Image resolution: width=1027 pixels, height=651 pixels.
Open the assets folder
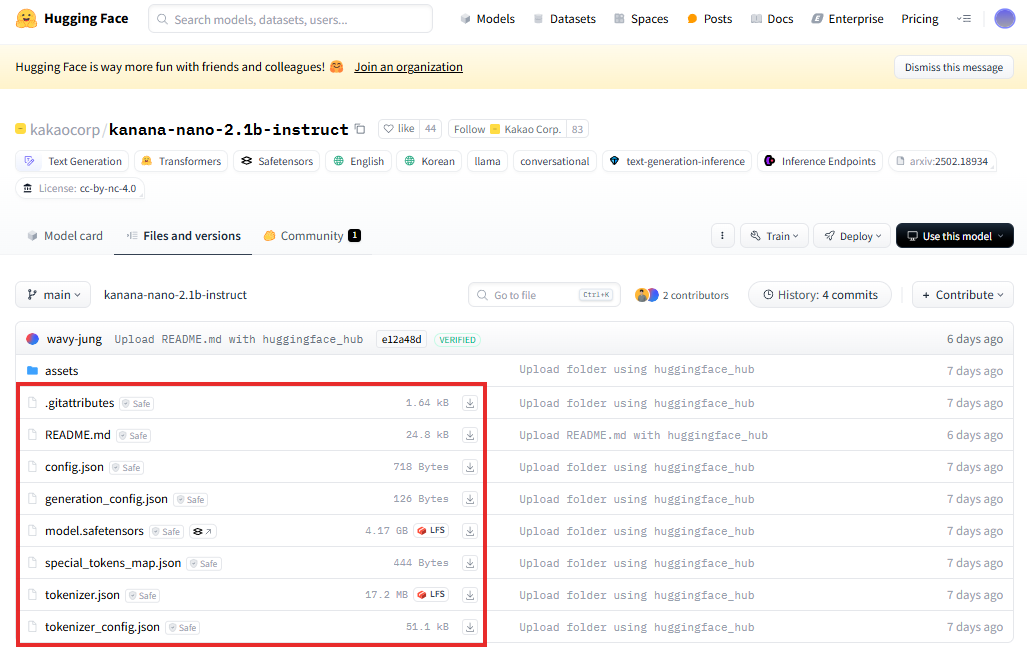[x=62, y=371]
